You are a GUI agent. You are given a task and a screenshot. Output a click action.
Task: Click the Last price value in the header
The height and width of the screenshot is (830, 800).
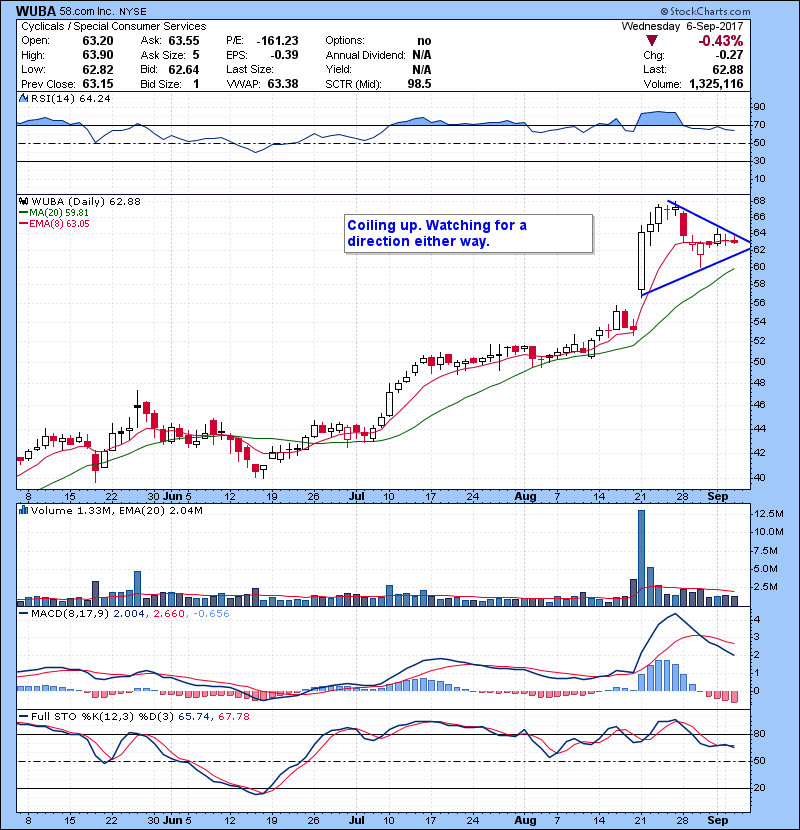(x=728, y=70)
